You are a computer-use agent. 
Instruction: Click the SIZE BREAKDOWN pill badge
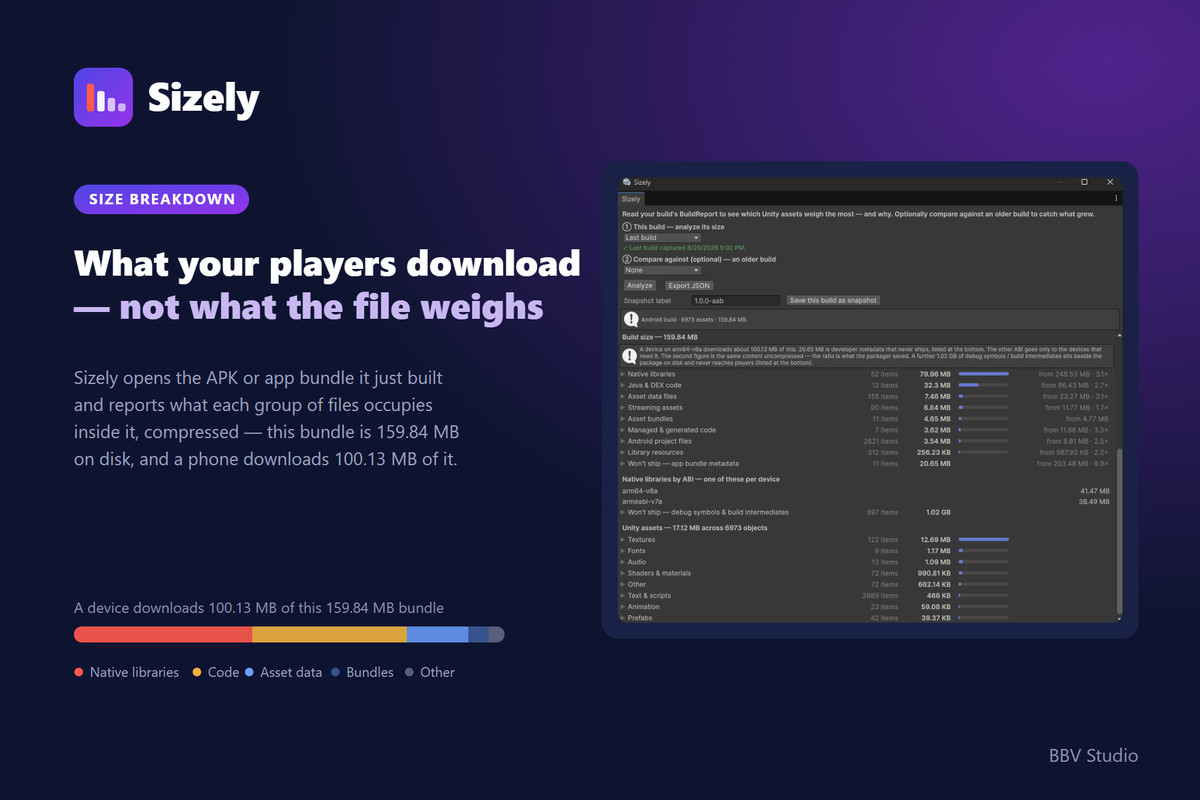tap(161, 199)
